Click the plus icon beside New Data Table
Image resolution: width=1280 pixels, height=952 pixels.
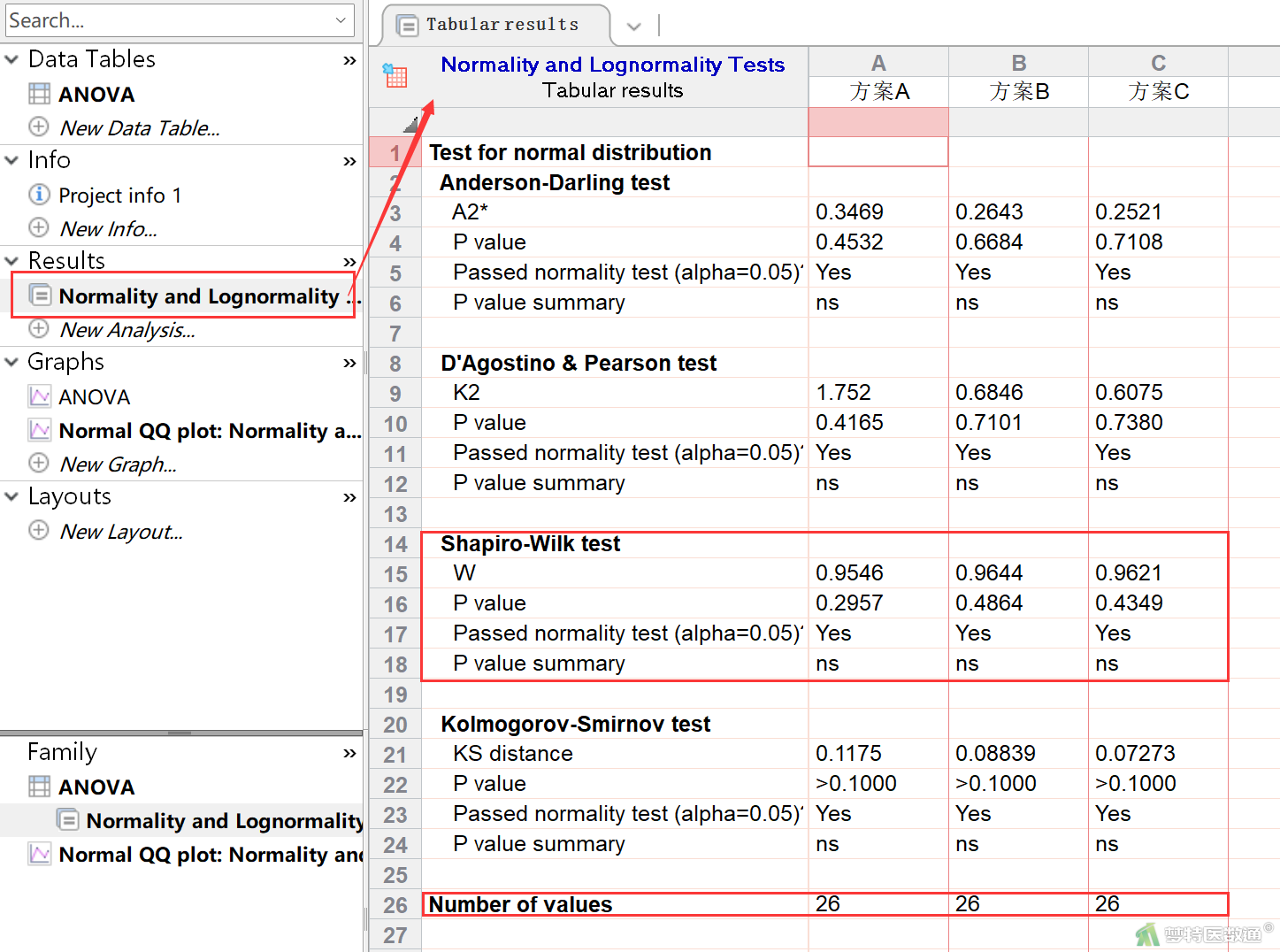39,127
